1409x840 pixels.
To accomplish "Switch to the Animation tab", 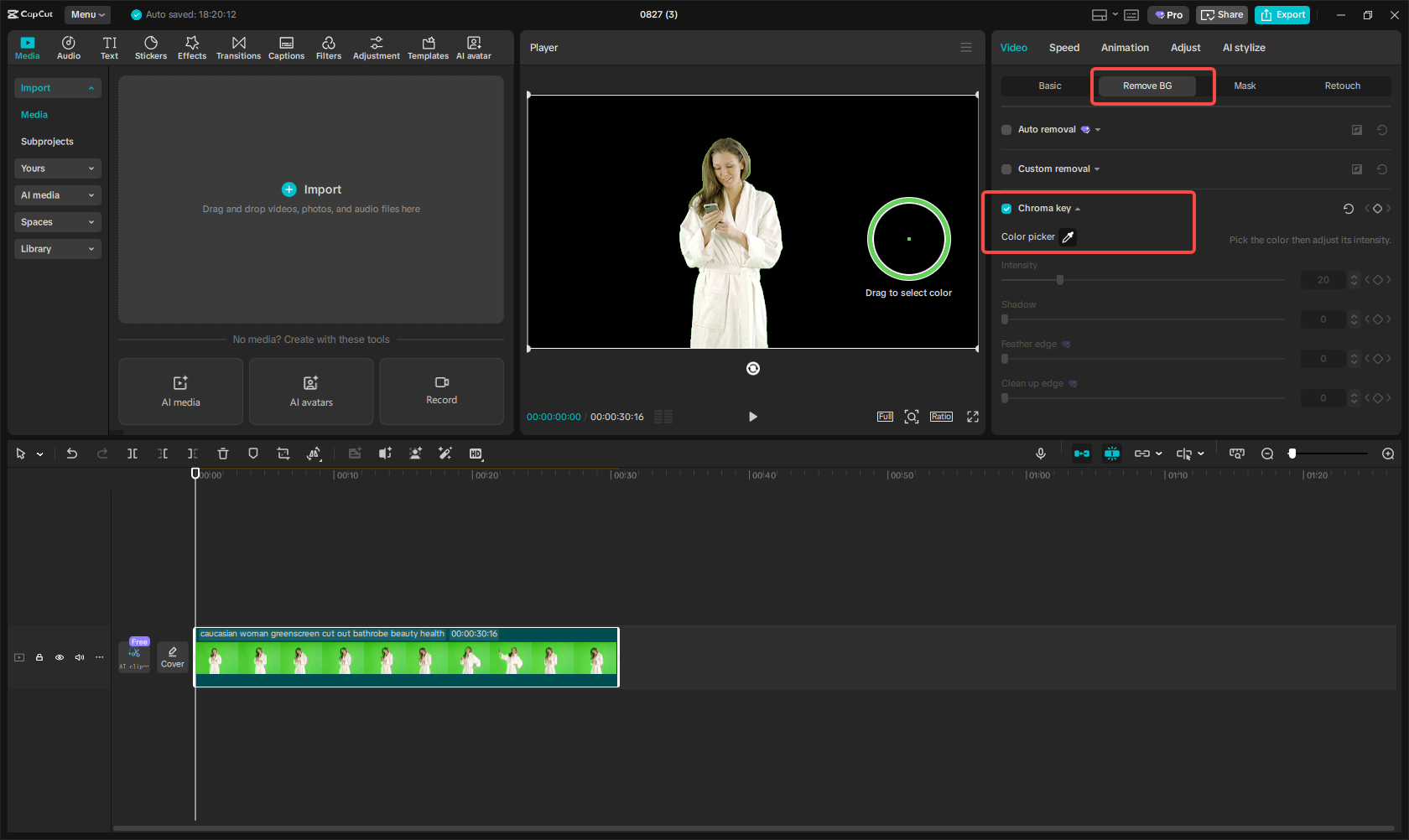I will click(1125, 48).
